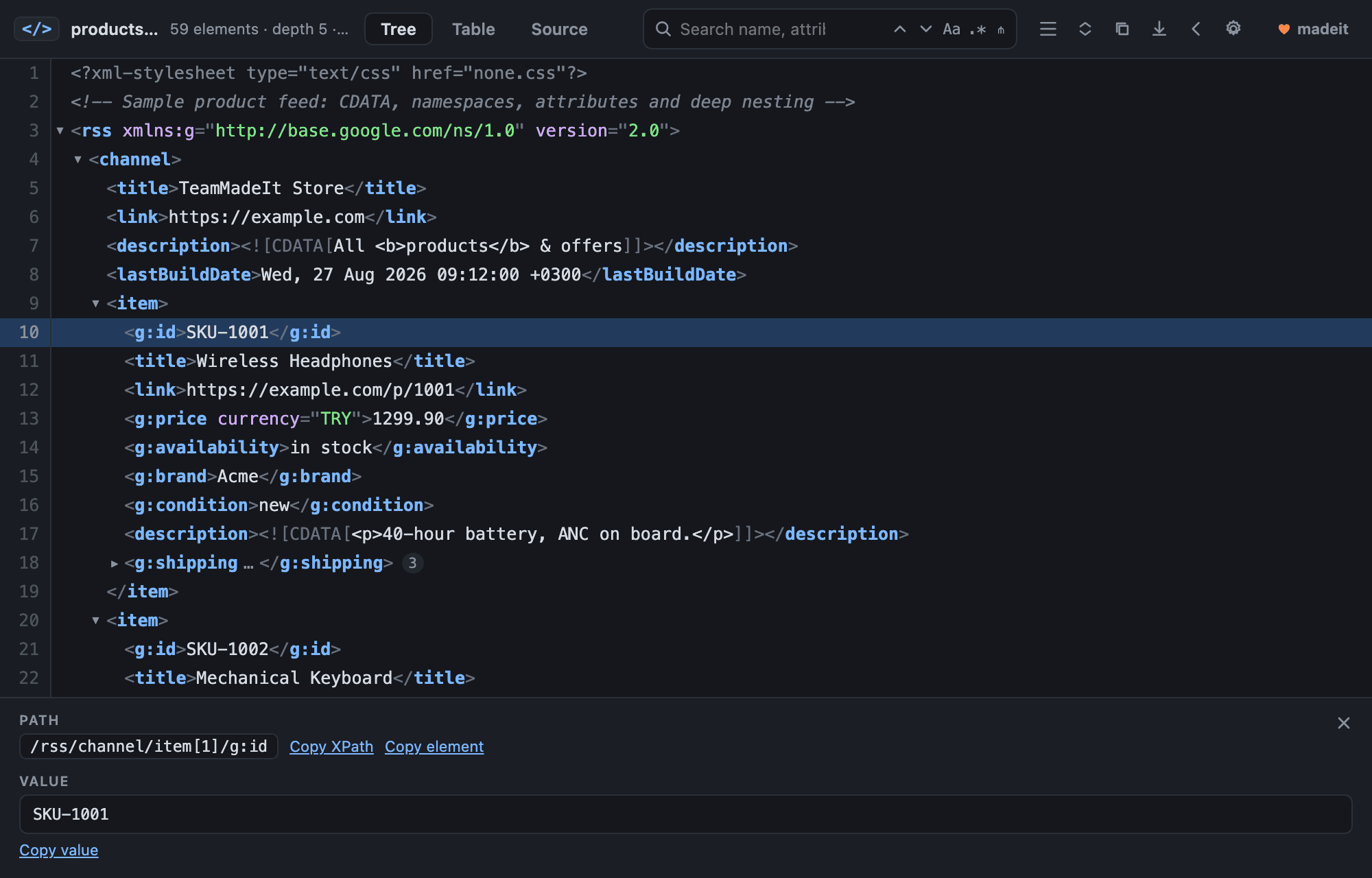Switch to the Source view tab
The height and width of the screenshot is (878, 1372).
[x=559, y=29]
